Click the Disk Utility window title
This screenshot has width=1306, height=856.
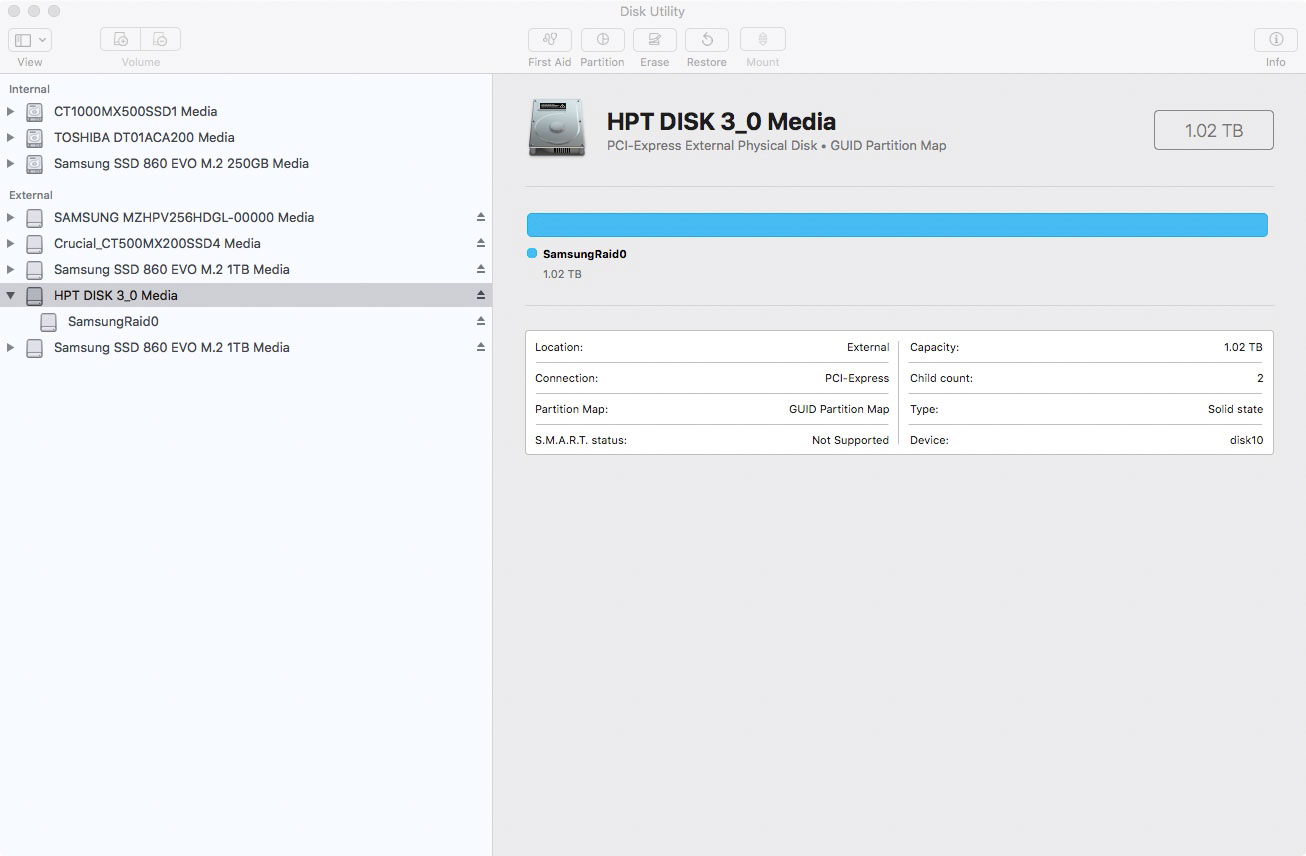(x=652, y=12)
